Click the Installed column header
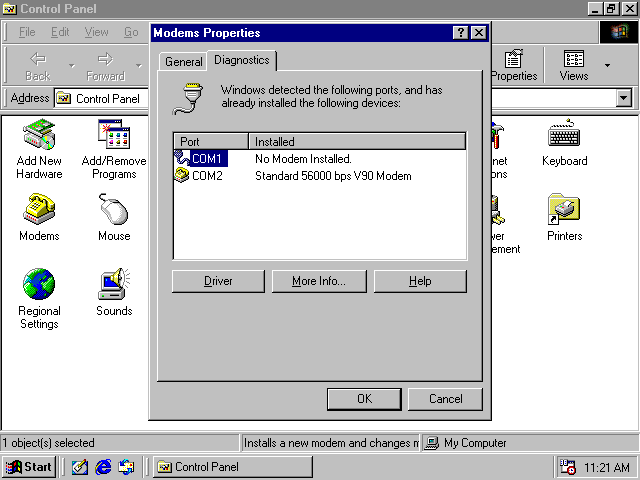This screenshot has width=640, height=480. [x=357, y=142]
